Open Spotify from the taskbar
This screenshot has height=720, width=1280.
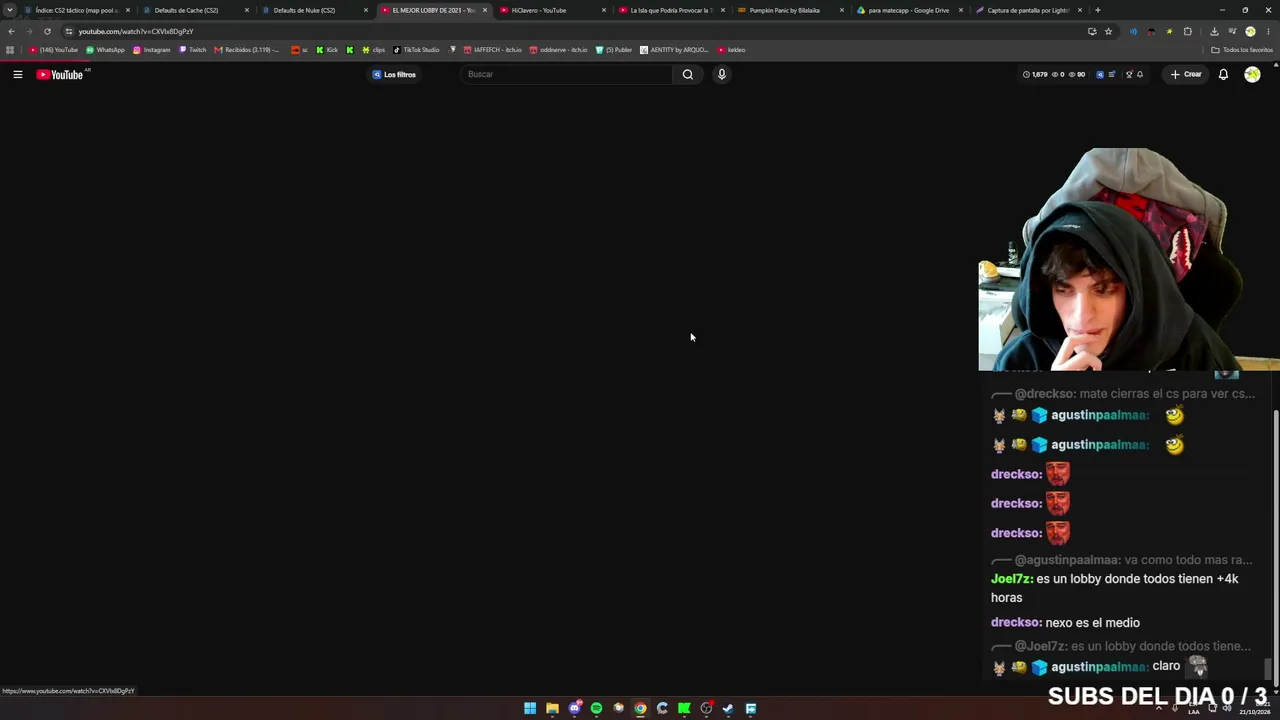596,708
